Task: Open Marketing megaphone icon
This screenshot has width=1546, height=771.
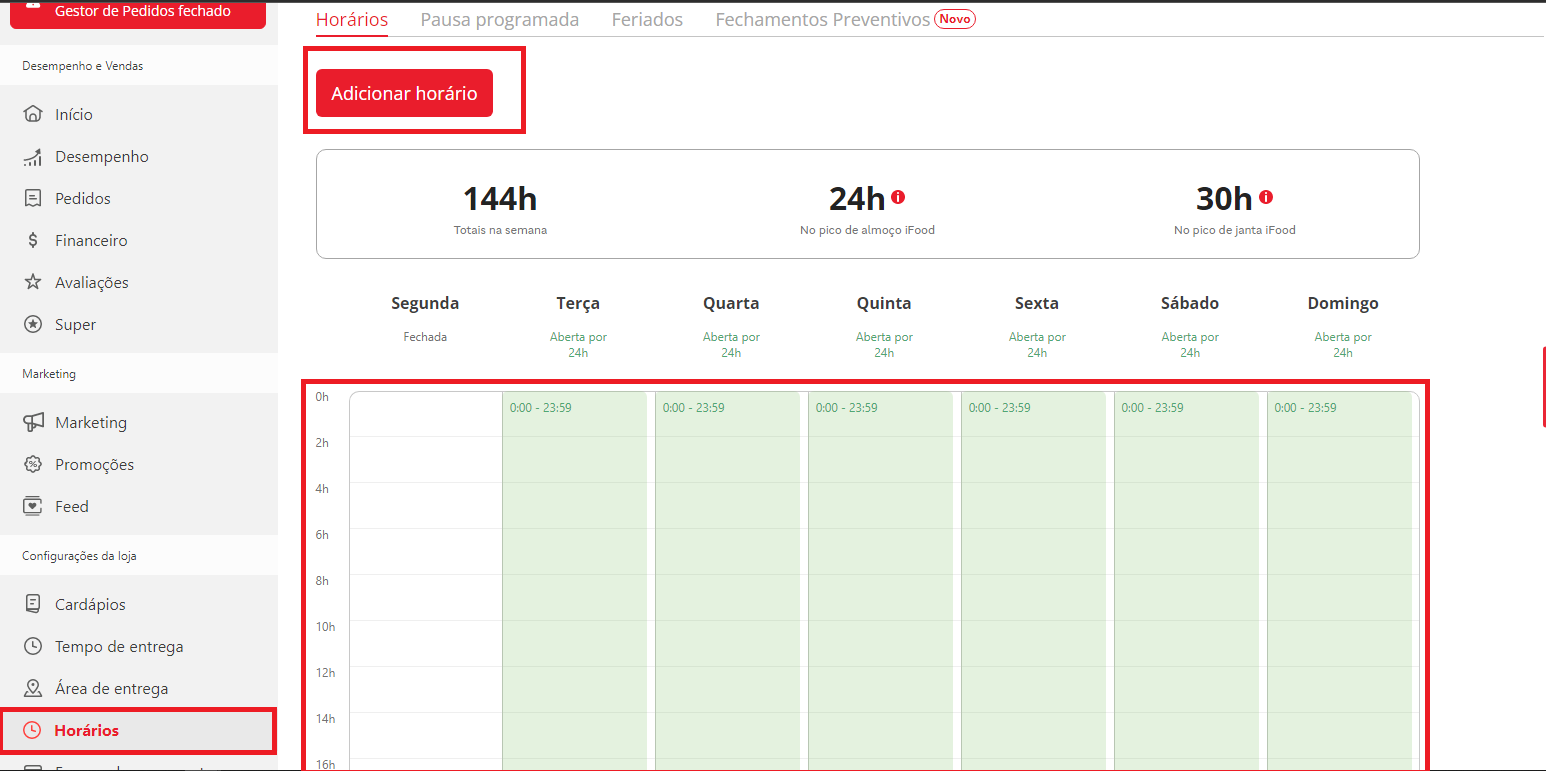Action: (33, 423)
